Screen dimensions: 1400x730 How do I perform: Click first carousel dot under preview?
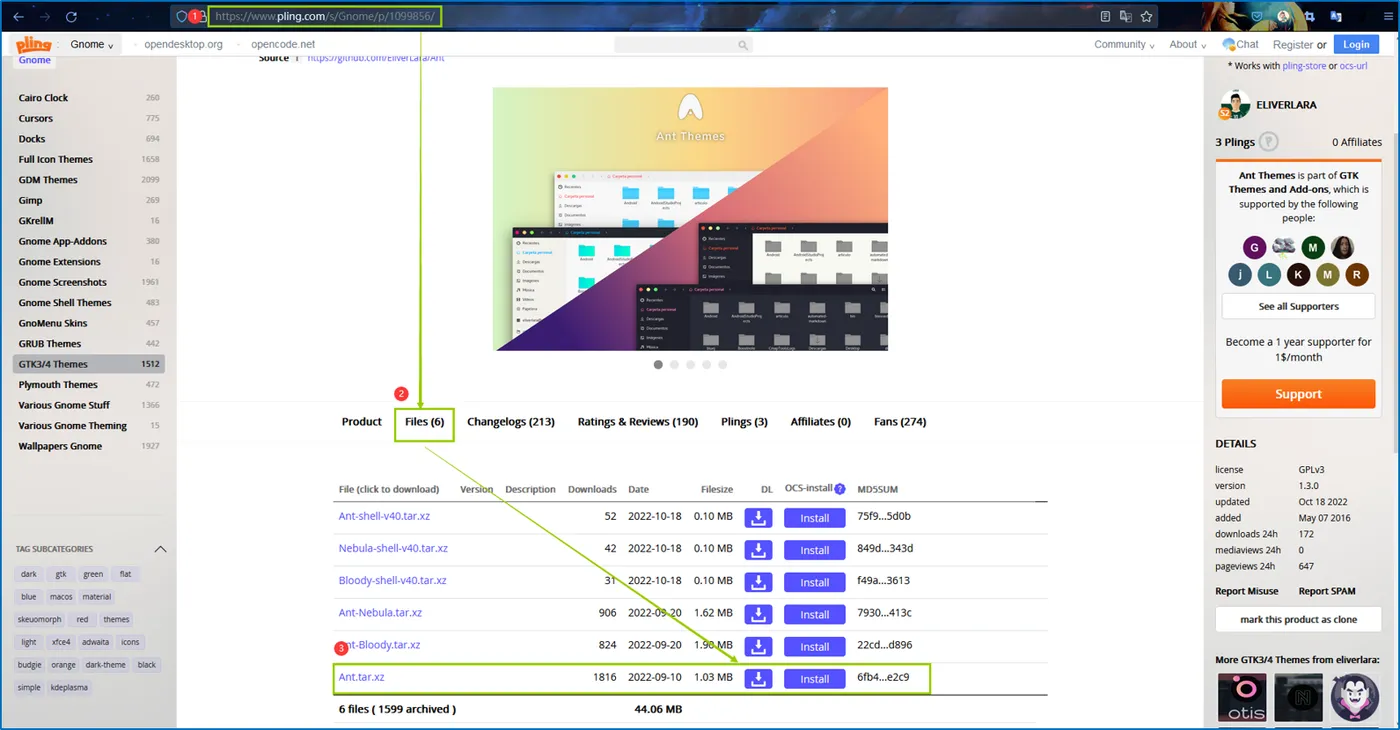click(x=658, y=365)
